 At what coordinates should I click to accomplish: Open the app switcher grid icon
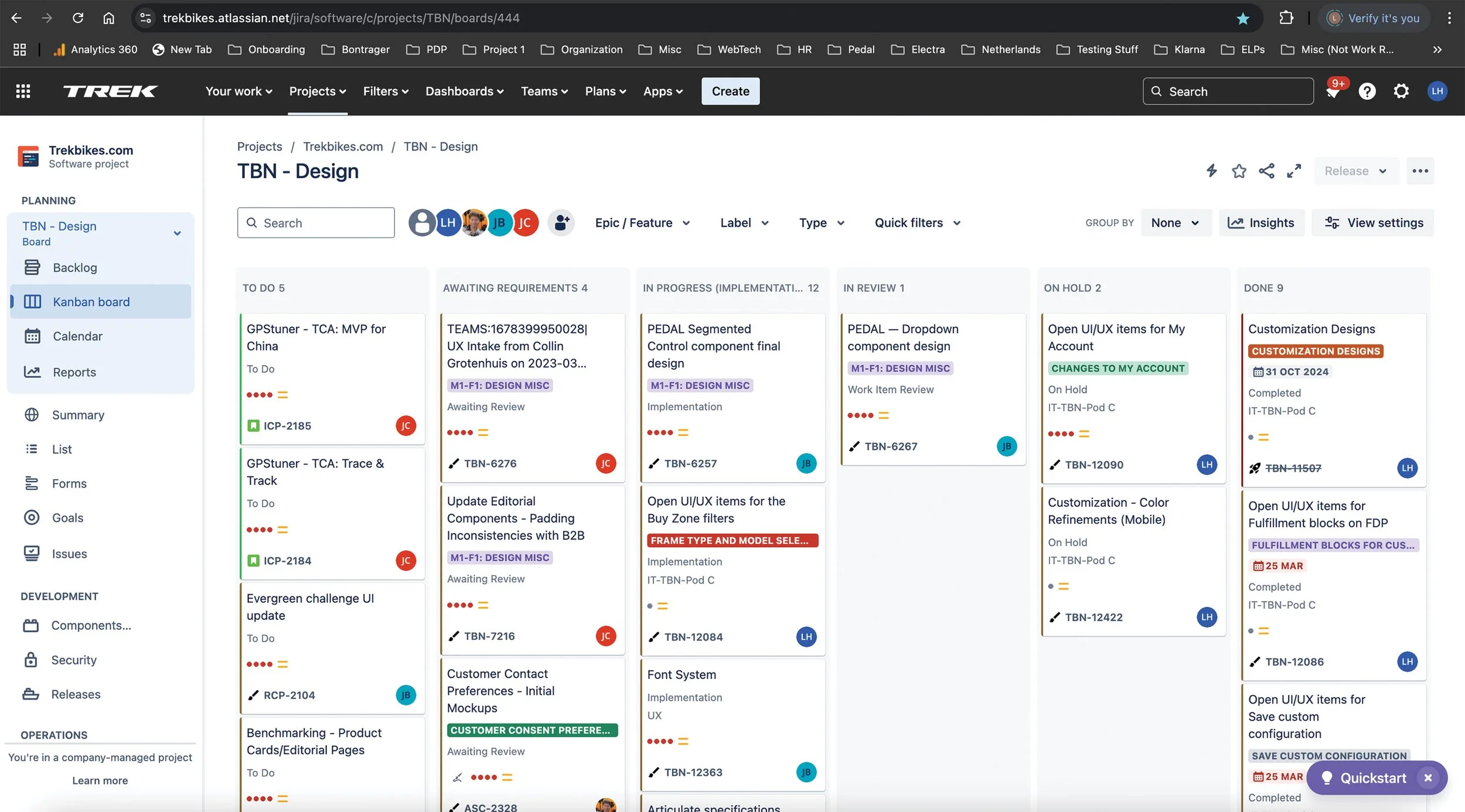[23, 91]
